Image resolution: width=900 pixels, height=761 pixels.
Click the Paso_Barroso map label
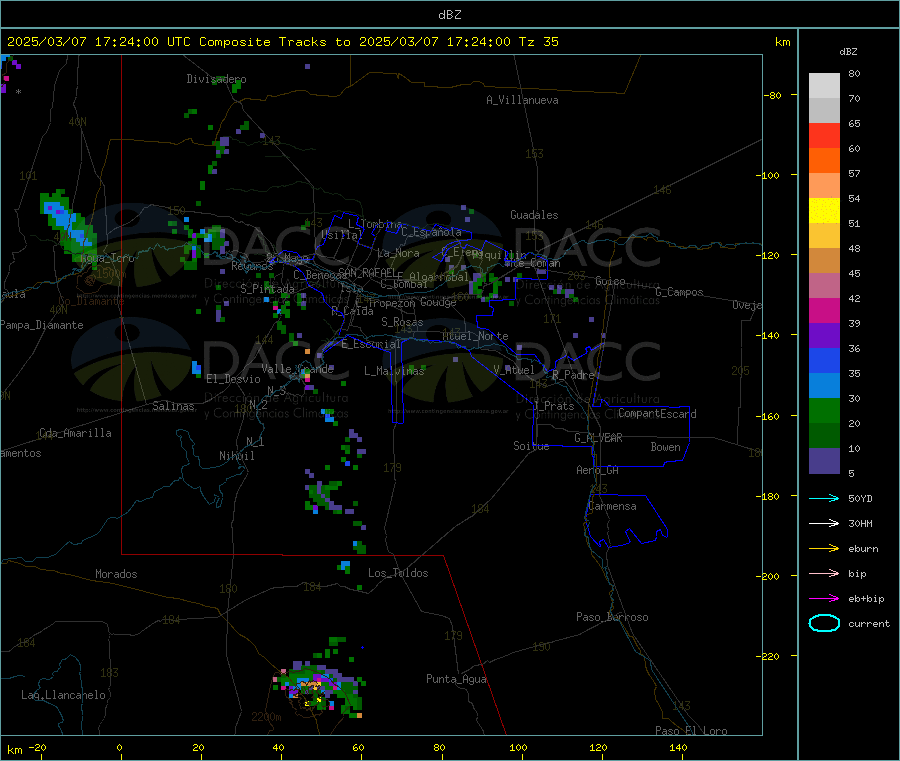point(612,617)
